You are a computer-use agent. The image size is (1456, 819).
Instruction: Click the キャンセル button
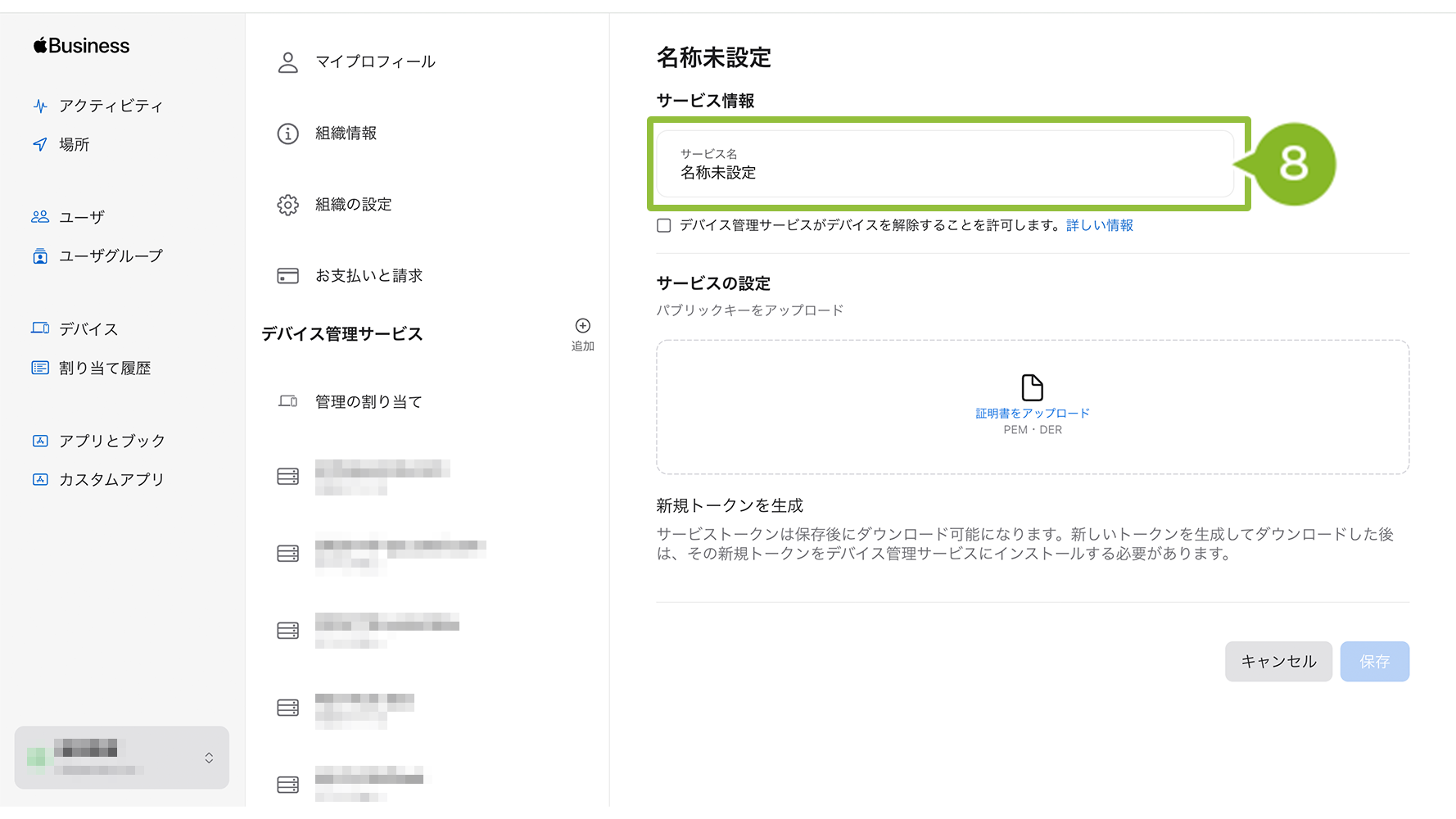[1278, 661]
